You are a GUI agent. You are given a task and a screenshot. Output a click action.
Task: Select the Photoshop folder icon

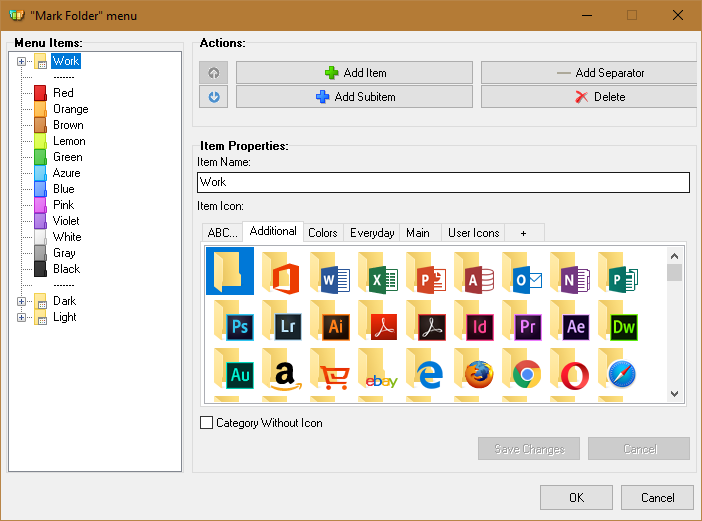pos(234,321)
